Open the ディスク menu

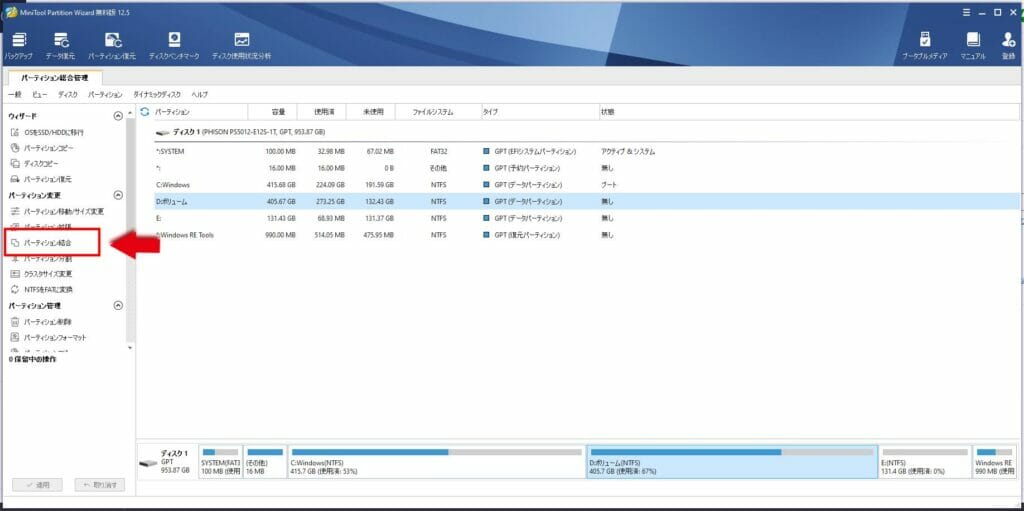coord(68,95)
